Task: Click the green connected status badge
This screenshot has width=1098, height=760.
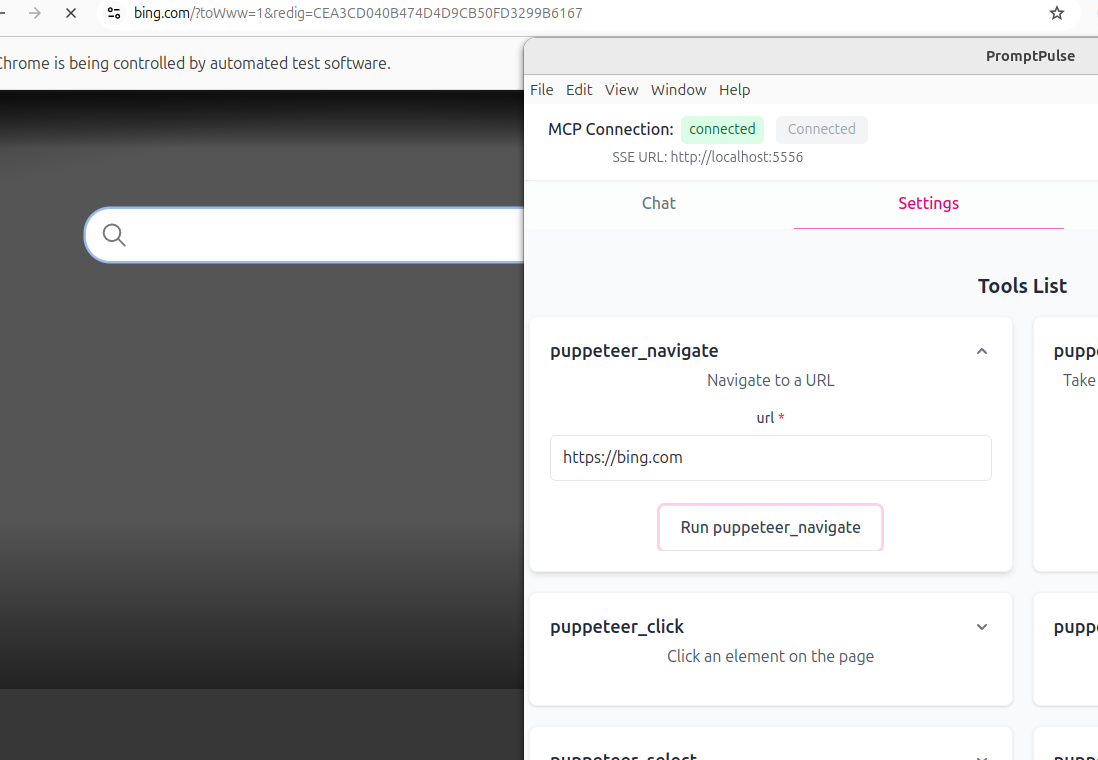Action: click(722, 130)
